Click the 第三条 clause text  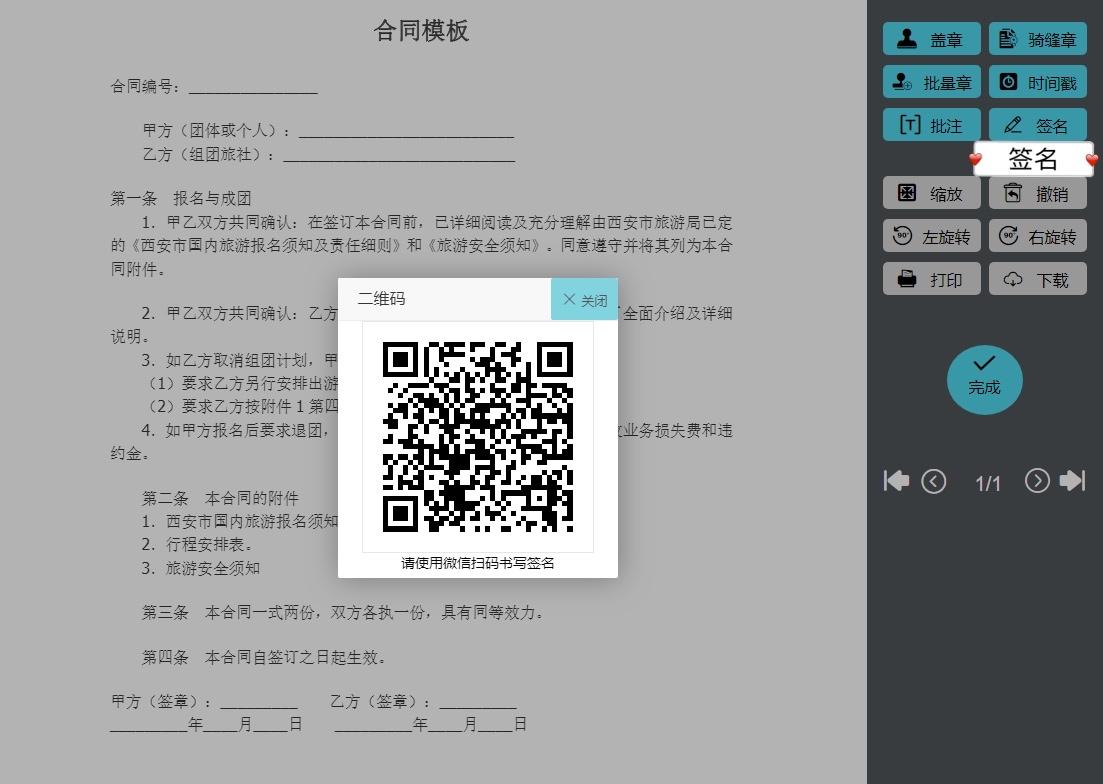point(343,612)
